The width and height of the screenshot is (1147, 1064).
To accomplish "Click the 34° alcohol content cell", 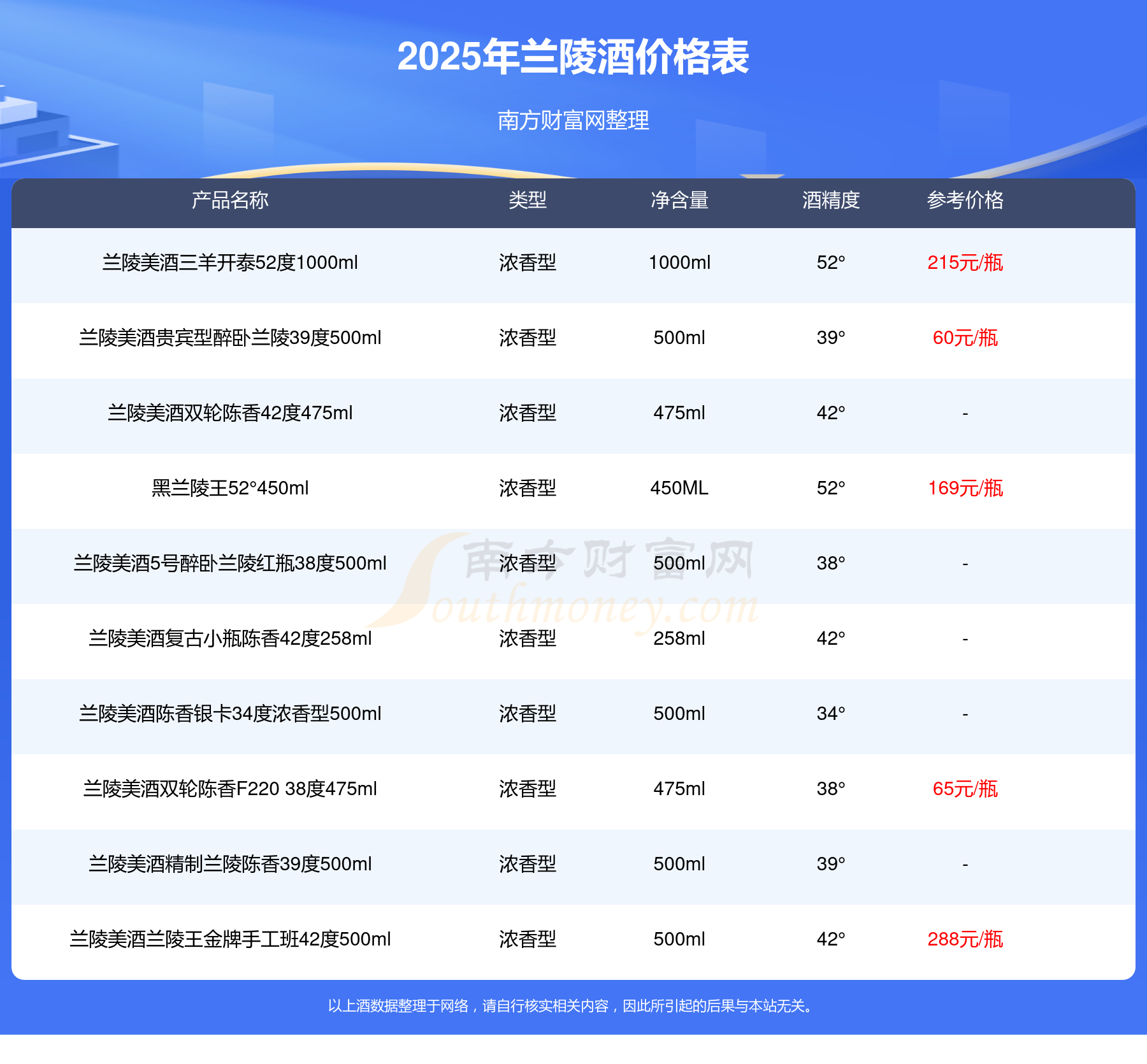I will pos(831,714).
